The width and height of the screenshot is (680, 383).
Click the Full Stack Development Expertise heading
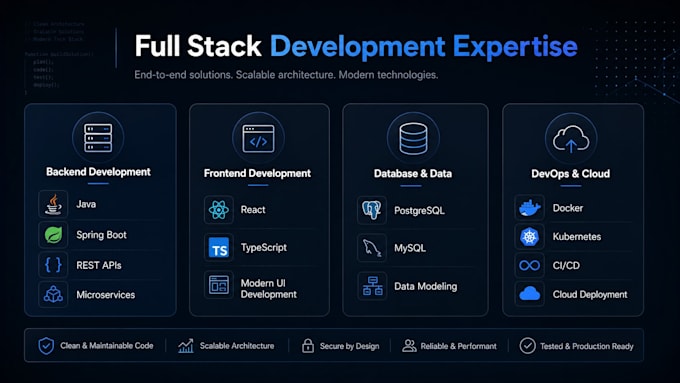(x=356, y=46)
